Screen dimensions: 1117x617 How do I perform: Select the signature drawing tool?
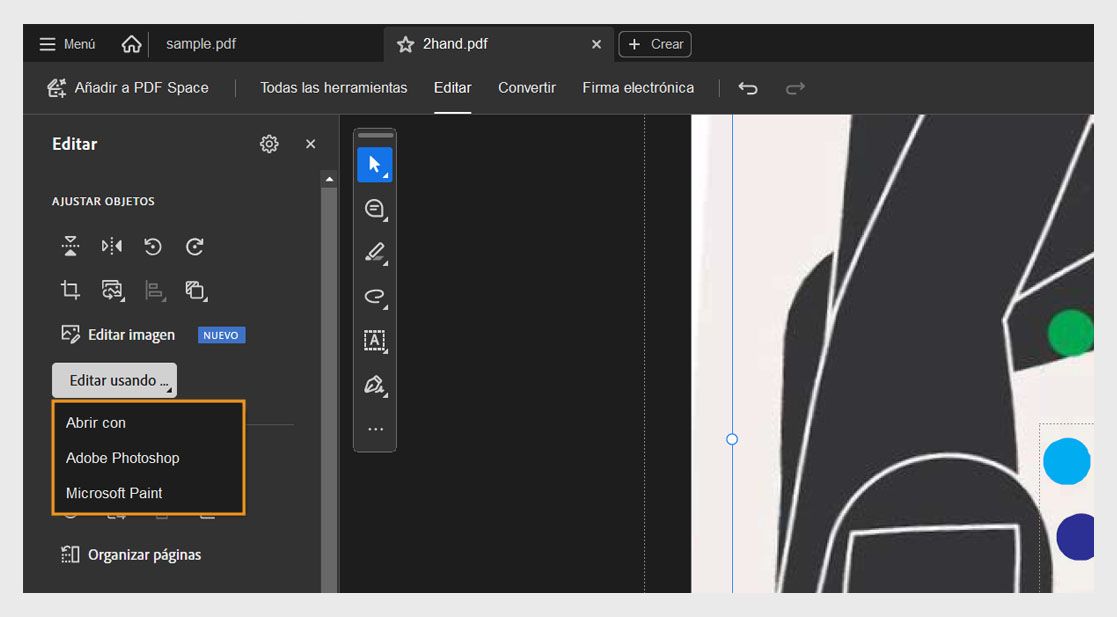tap(374, 386)
